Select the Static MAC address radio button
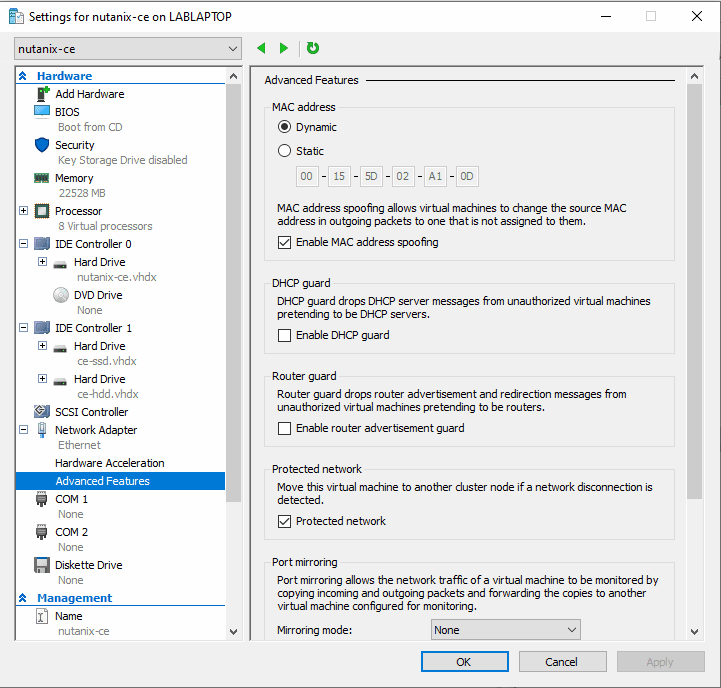This screenshot has height=688, width=721. (x=285, y=151)
